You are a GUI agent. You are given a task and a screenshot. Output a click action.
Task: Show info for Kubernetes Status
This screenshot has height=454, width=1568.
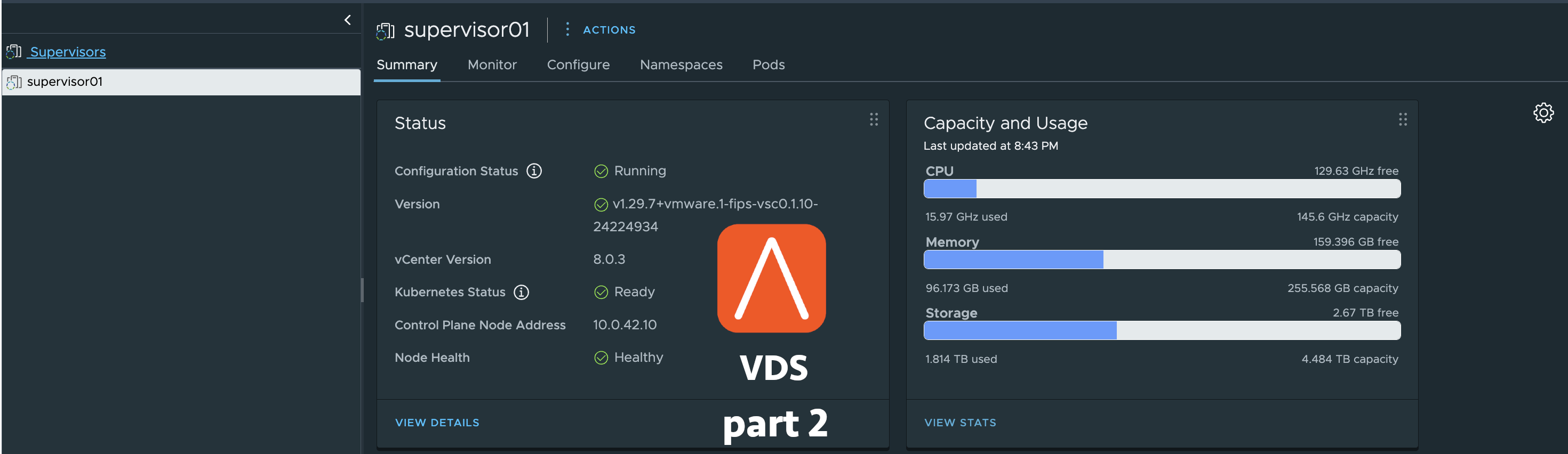point(521,293)
